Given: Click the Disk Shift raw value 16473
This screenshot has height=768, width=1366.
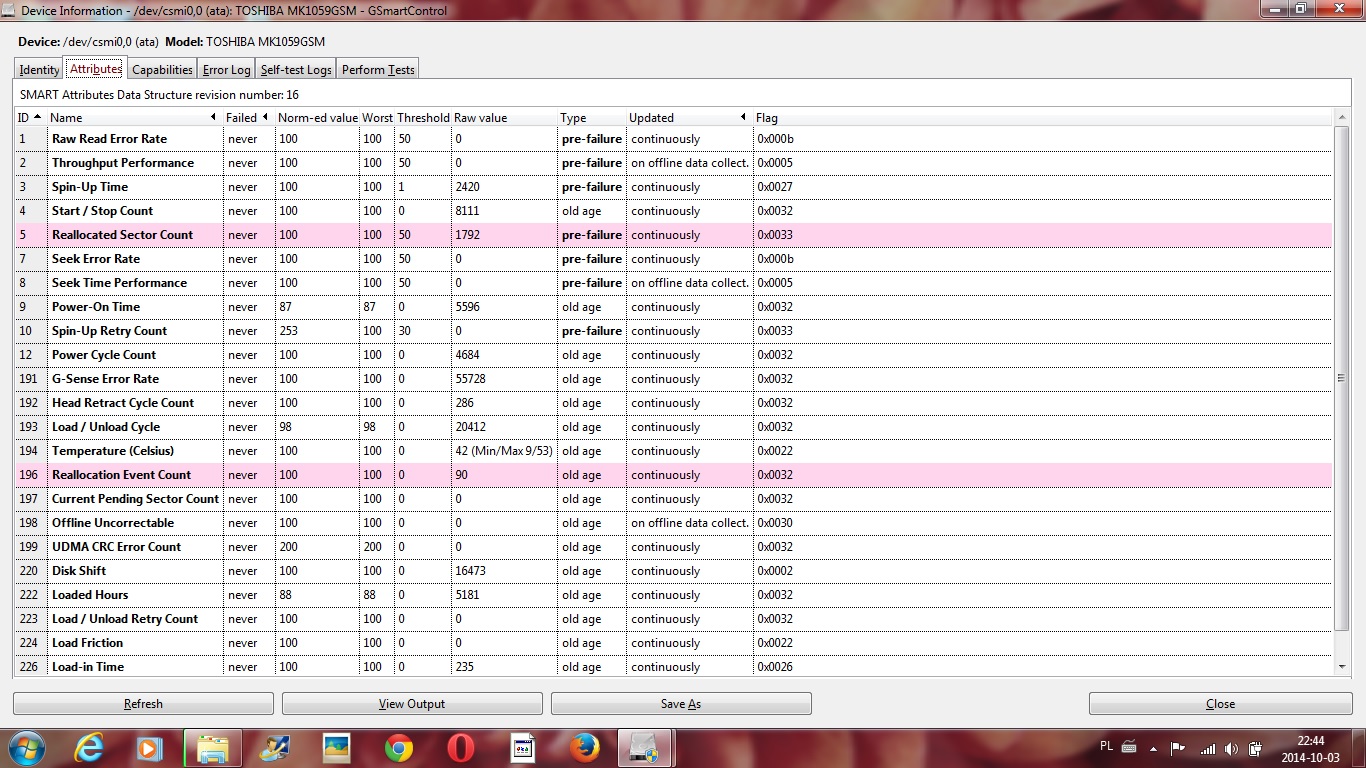Looking at the screenshot, I should tap(470, 571).
